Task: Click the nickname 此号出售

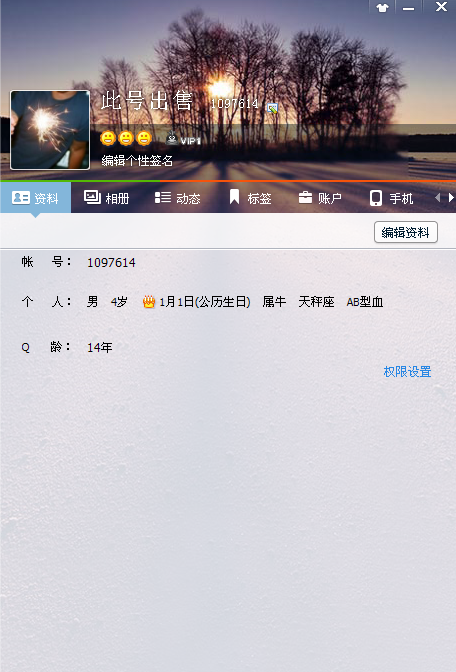Action: coord(147,101)
